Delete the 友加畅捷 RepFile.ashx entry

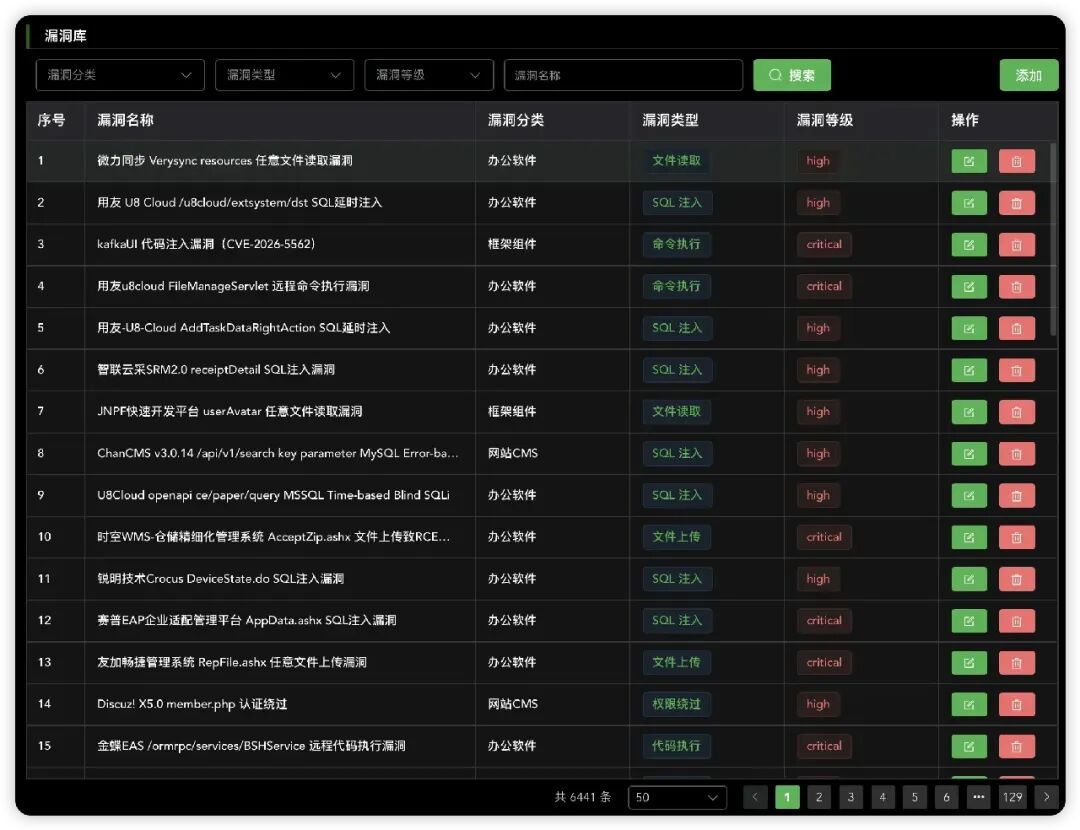pos(1016,663)
